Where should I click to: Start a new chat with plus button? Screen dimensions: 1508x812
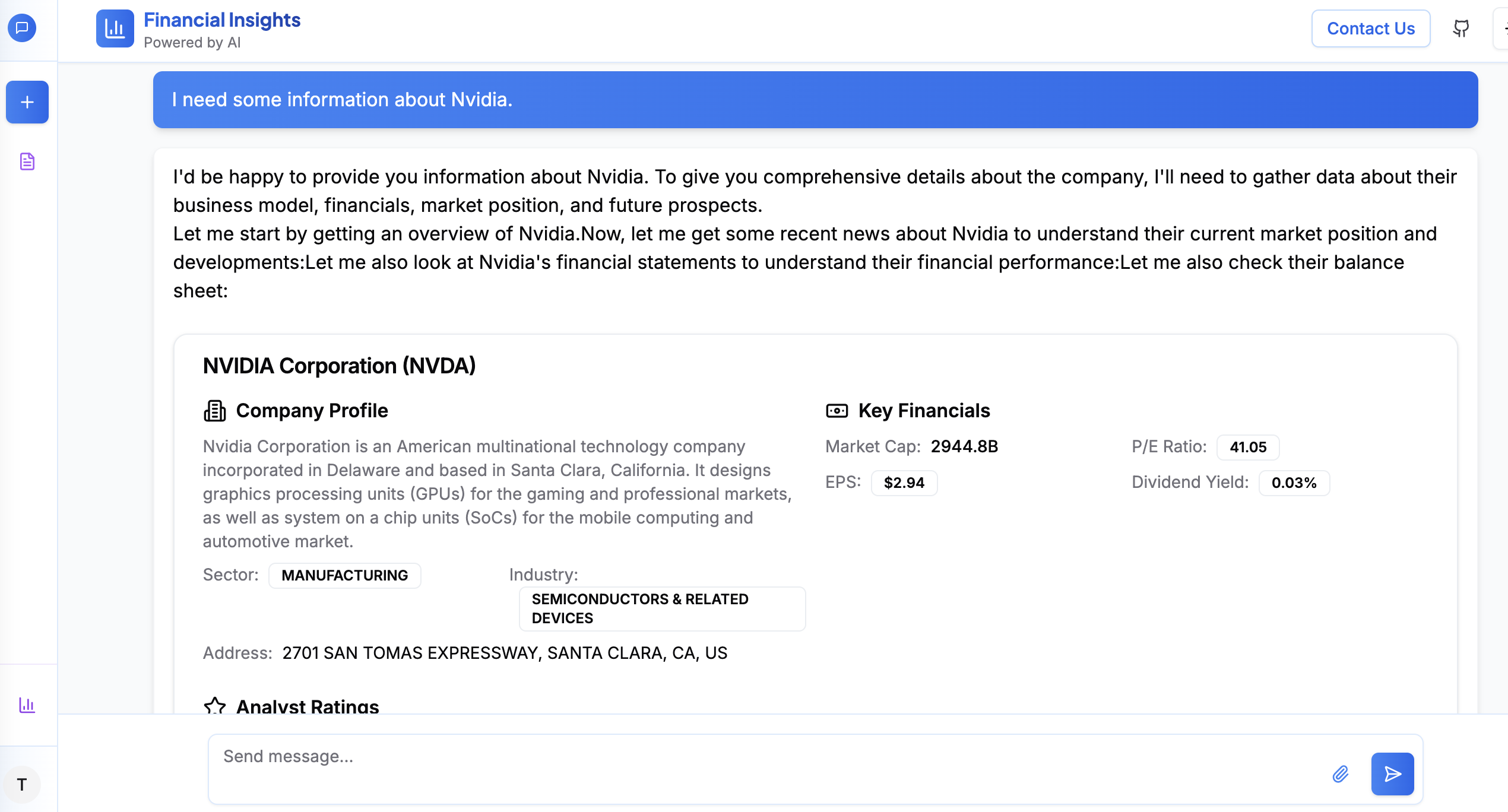point(27,102)
